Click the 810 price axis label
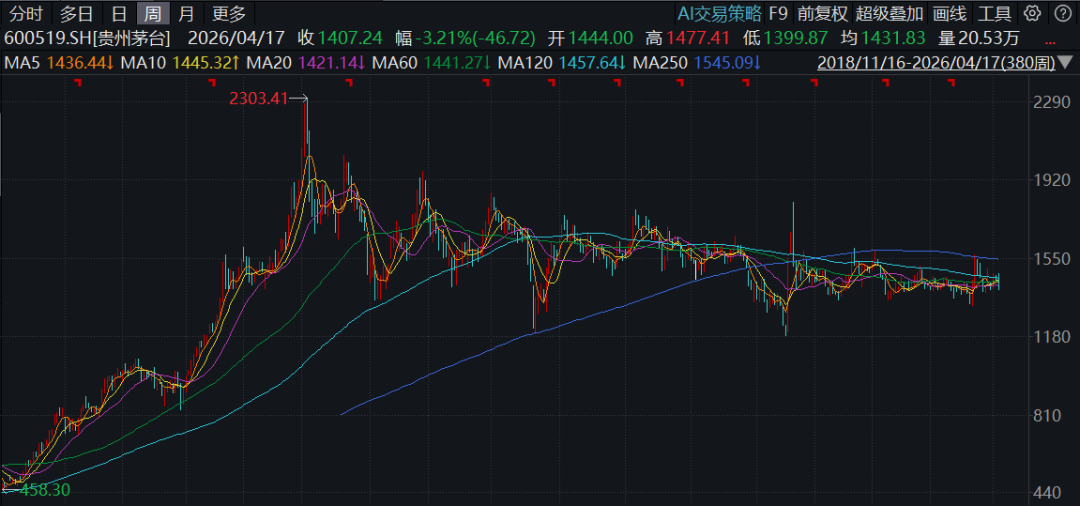 click(x=1050, y=415)
